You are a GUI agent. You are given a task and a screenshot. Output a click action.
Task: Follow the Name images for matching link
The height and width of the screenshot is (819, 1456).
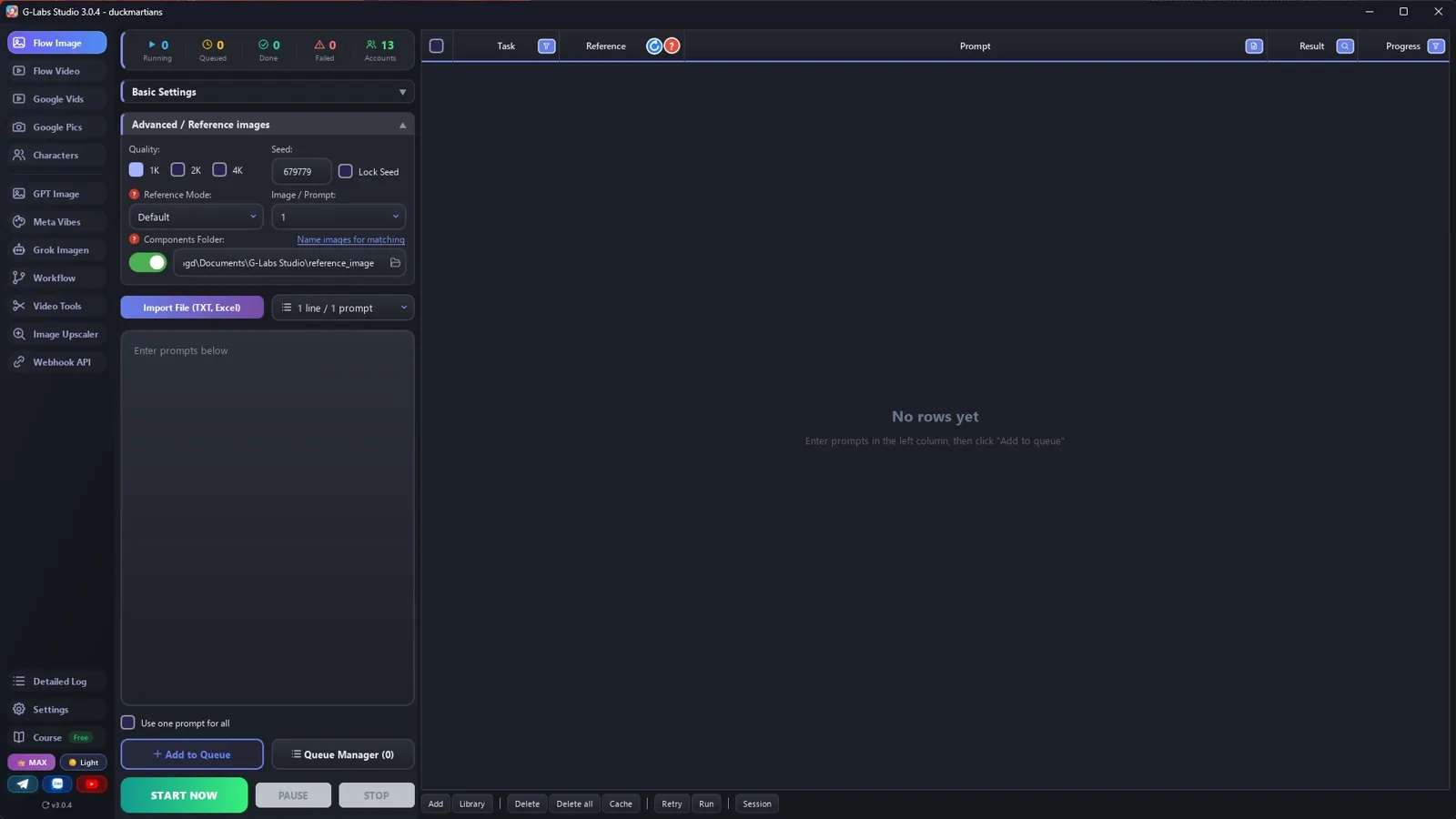pos(350,240)
